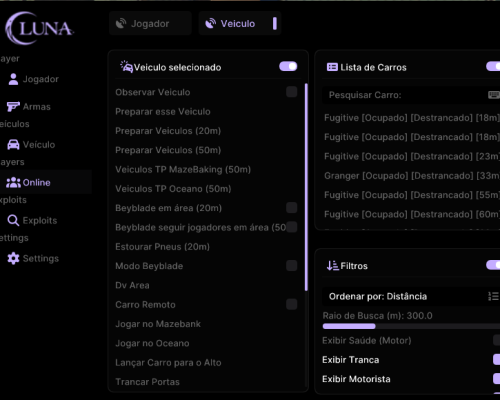Screen dimensions: 500x400
Task: Toggle the Filtros panel switch
Action: click(x=493, y=265)
